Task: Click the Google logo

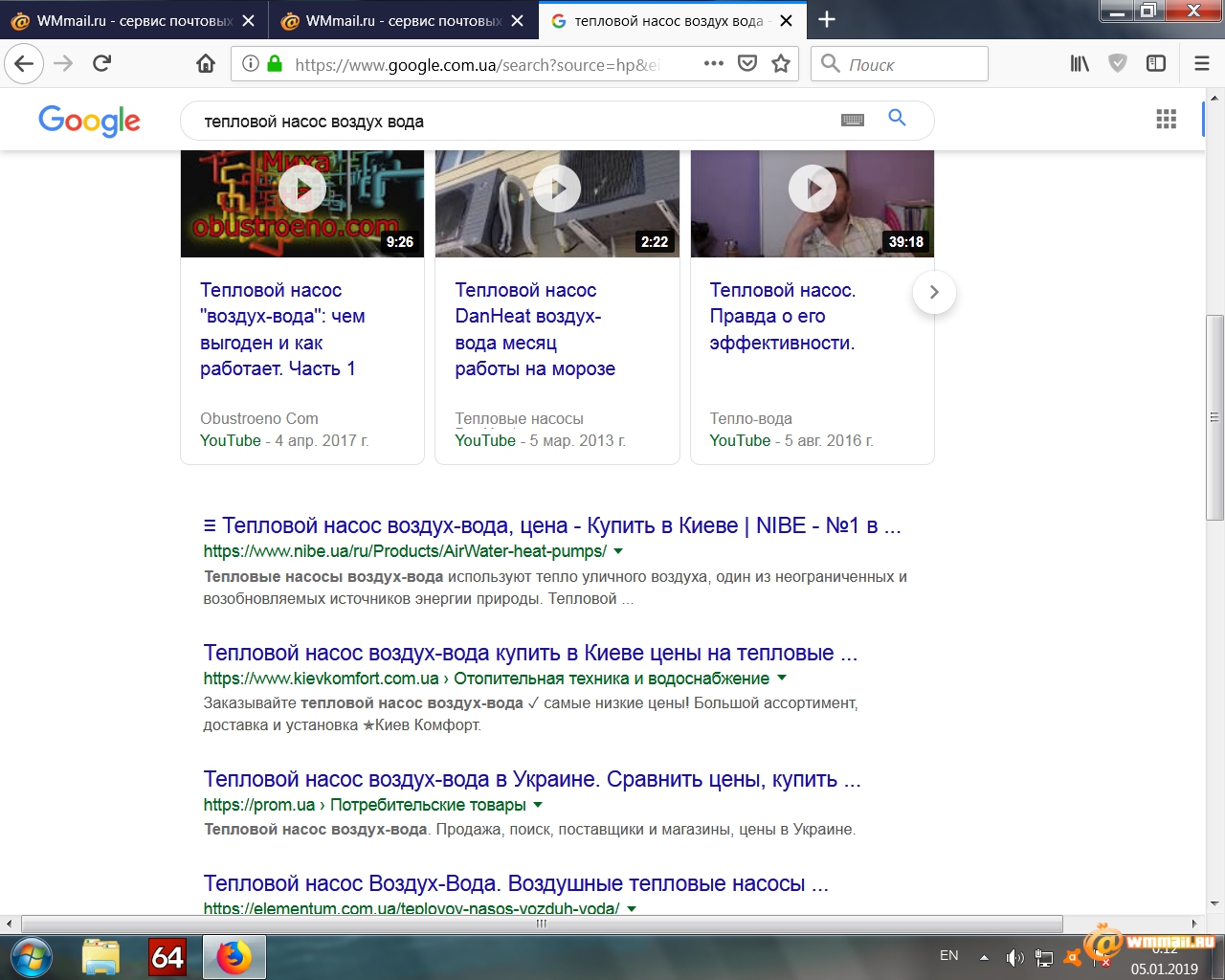Action: pos(89,121)
